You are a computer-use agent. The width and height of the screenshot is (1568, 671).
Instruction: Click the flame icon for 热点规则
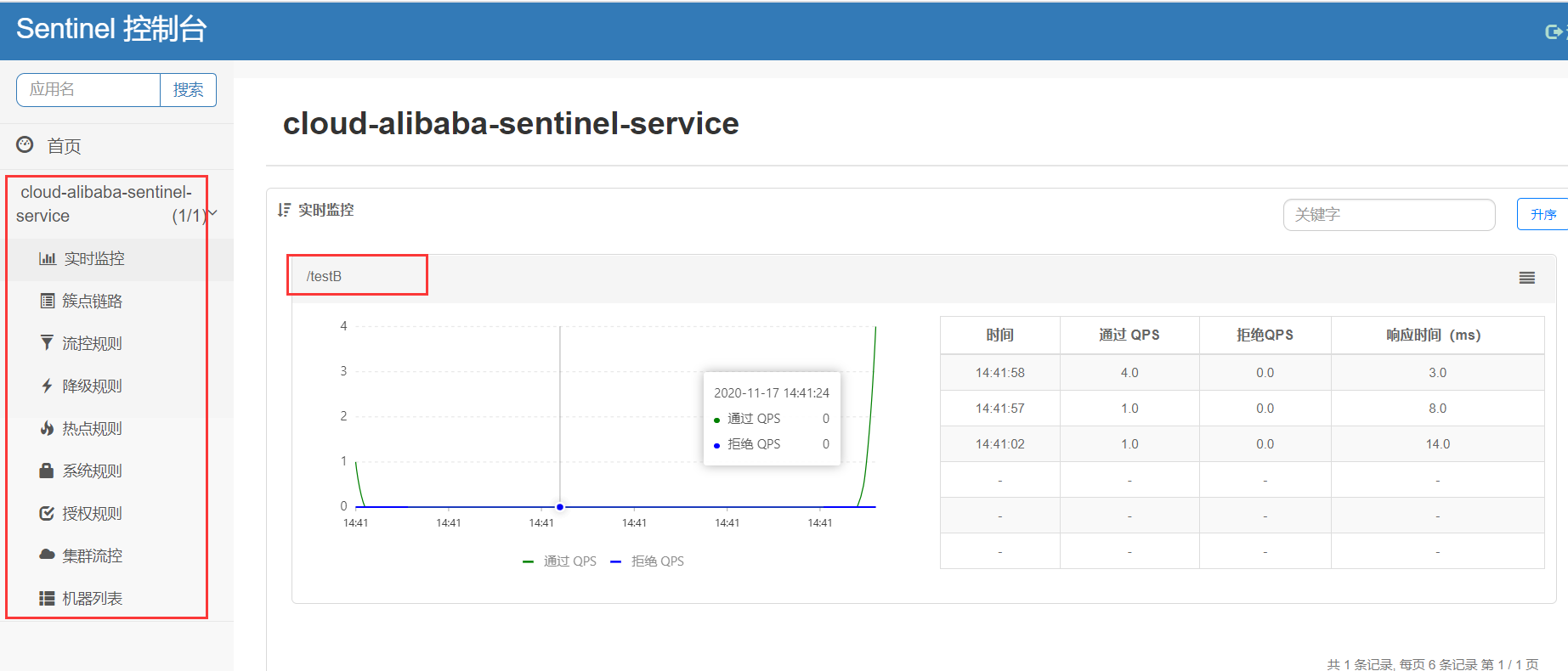(47, 428)
